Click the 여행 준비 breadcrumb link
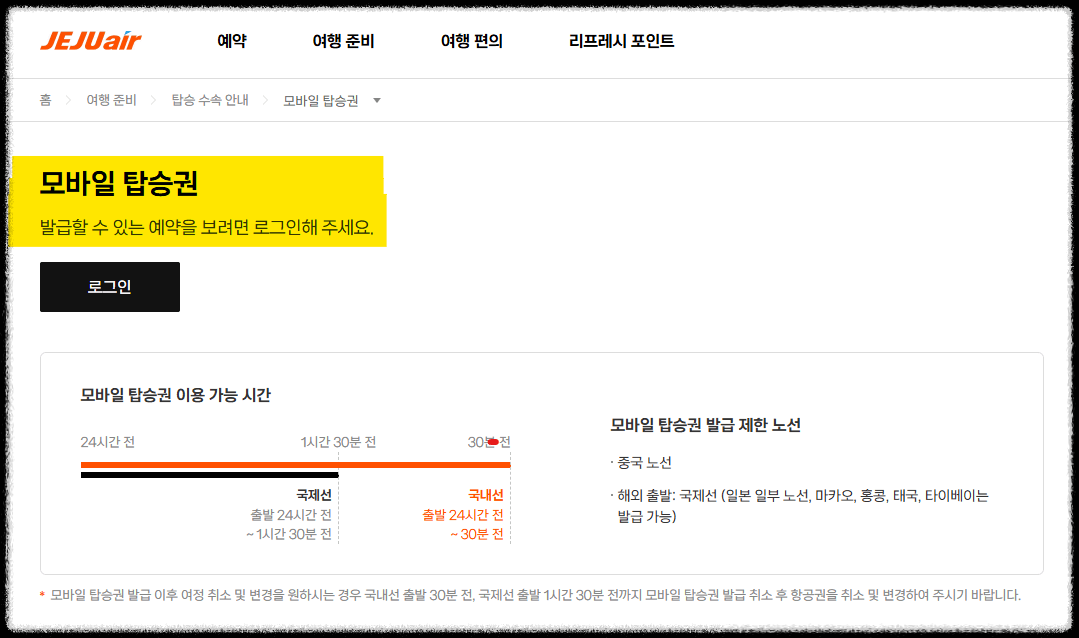This screenshot has height=638, width=1079. coord(110,100)
